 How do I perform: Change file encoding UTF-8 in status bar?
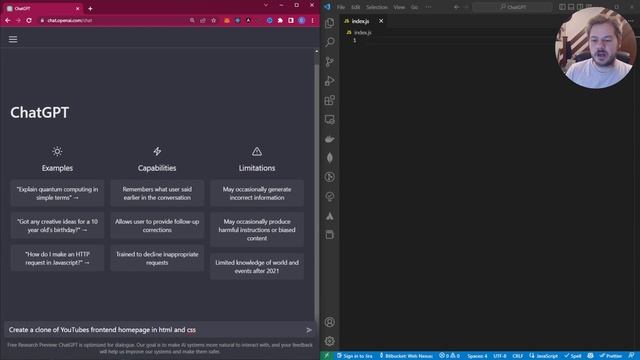coord(500,356)
